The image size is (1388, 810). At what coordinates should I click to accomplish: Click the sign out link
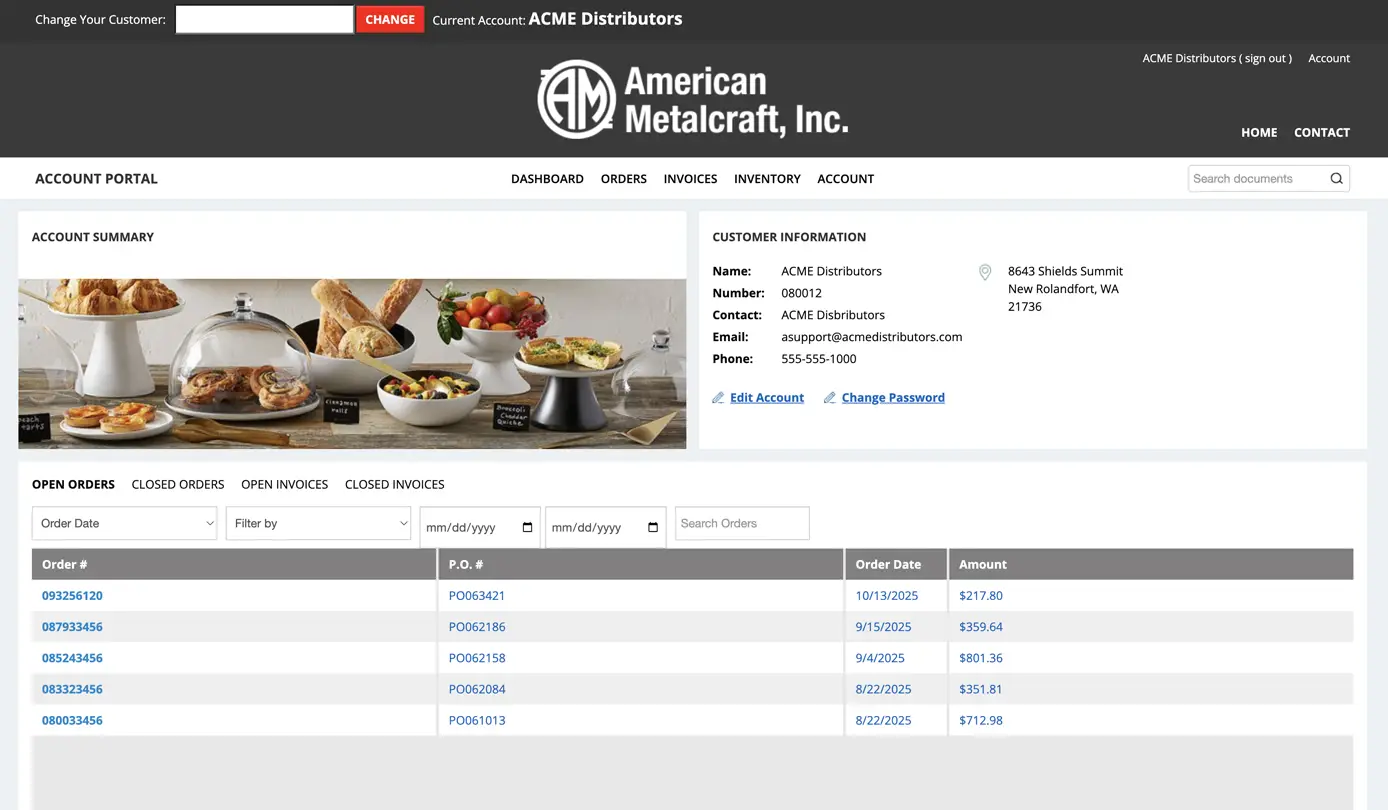point(1265,58)
